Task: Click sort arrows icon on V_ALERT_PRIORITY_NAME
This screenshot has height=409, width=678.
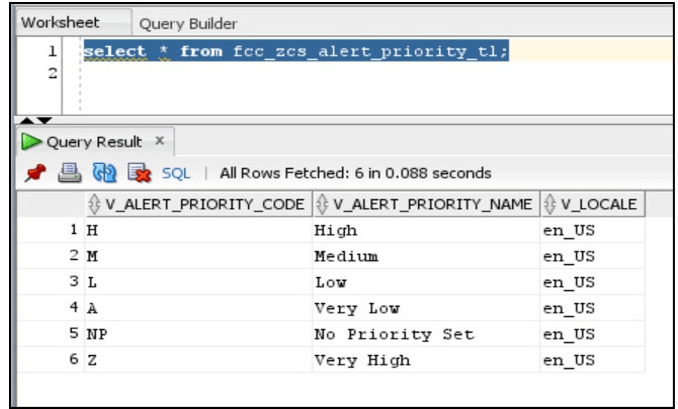Action: point(322,204)
